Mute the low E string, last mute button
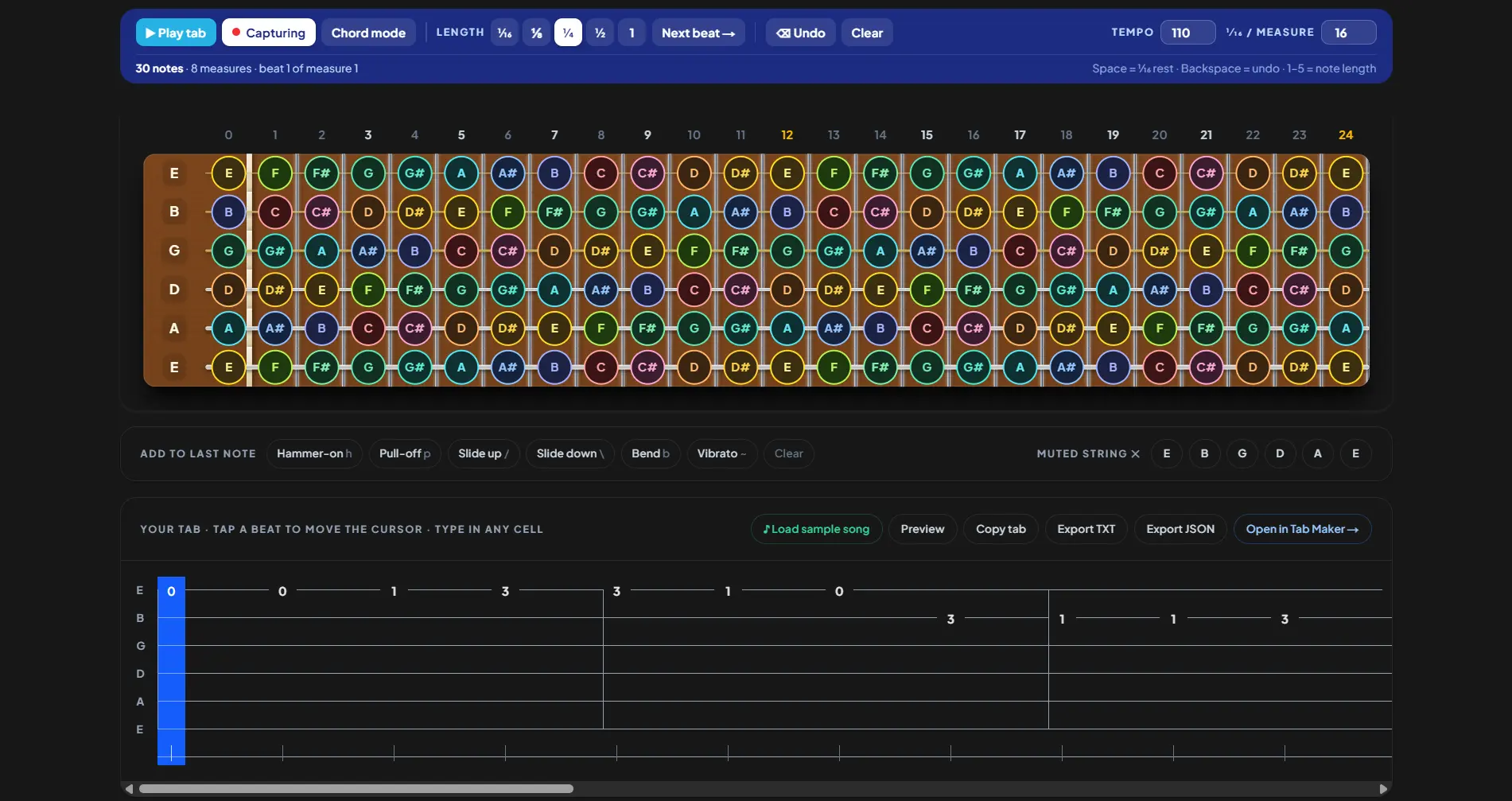Image resolution: width=1512 pixels, height=801 pixels. pos(1356,453)
